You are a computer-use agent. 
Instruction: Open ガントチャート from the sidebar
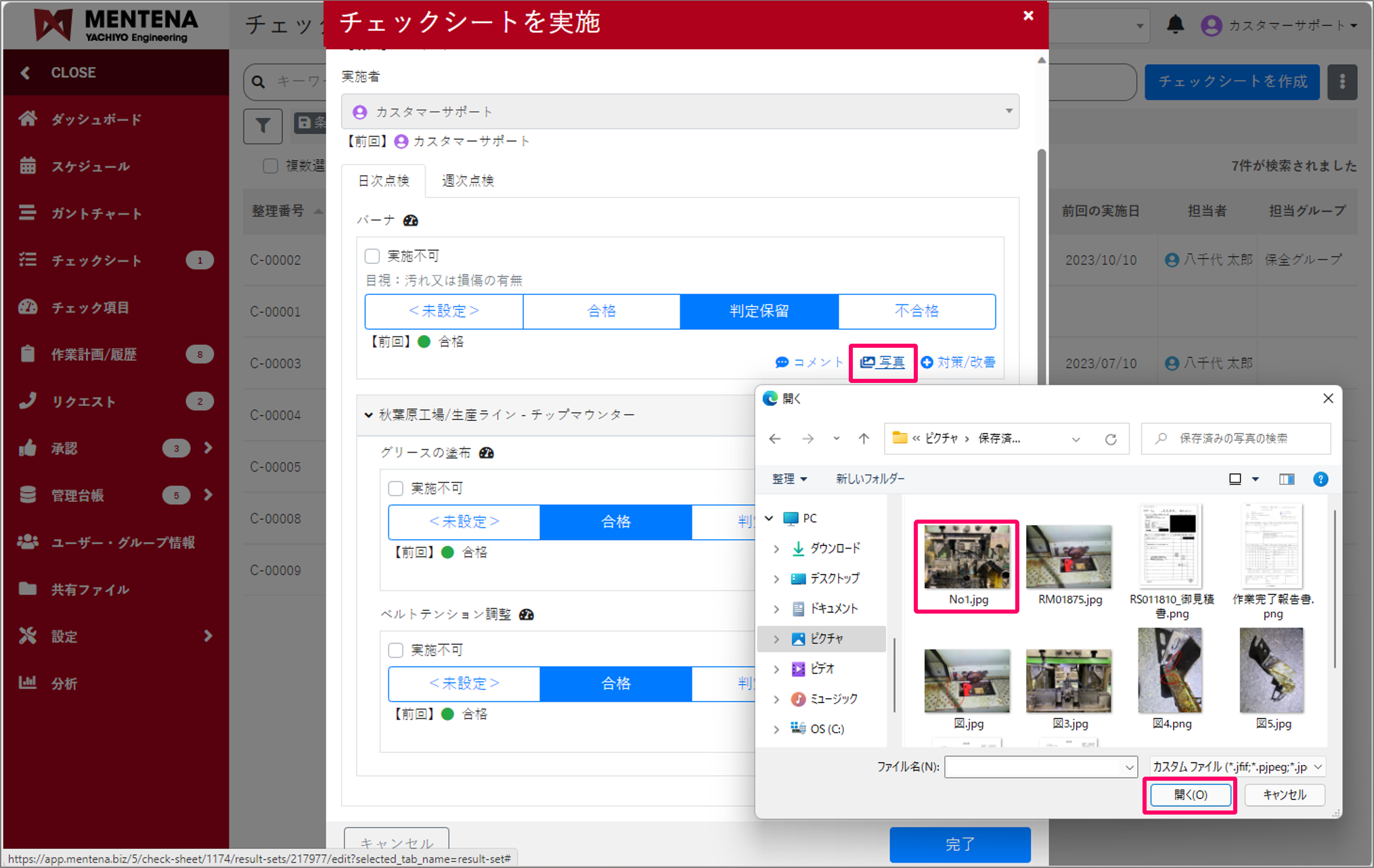click(x=95, y=213)
